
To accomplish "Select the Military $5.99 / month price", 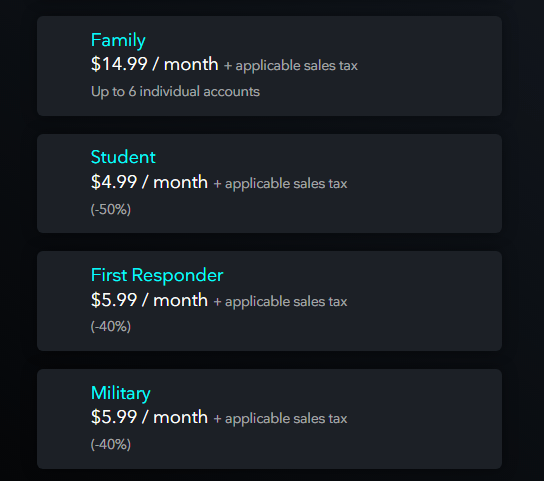I will 149,417.
